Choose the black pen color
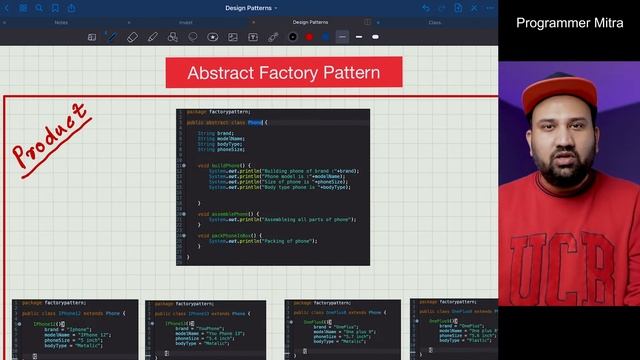Viewport: 640px width, 360px height. click(293, 37)
